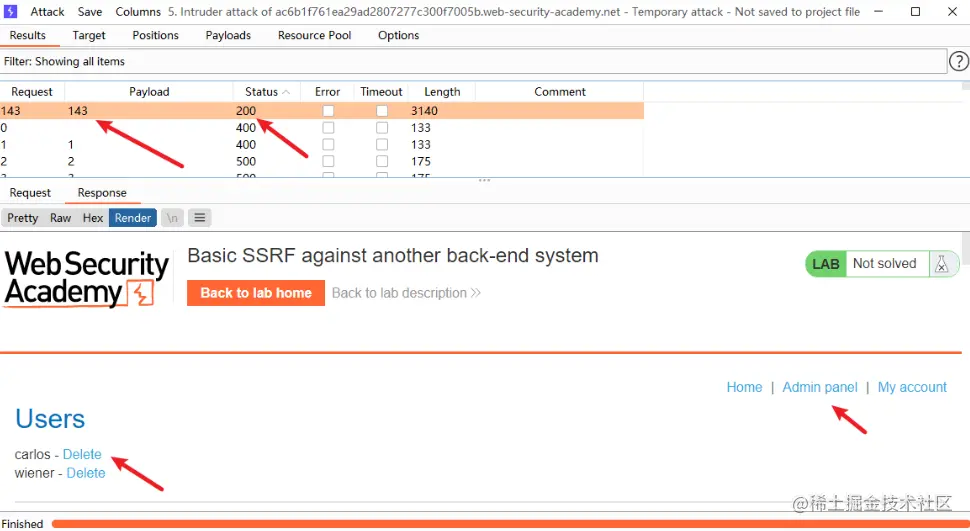Image resolution: width=970 pixels, height=531 pixels.
Task: Switch to the Results tab
Action: [28, 35]
